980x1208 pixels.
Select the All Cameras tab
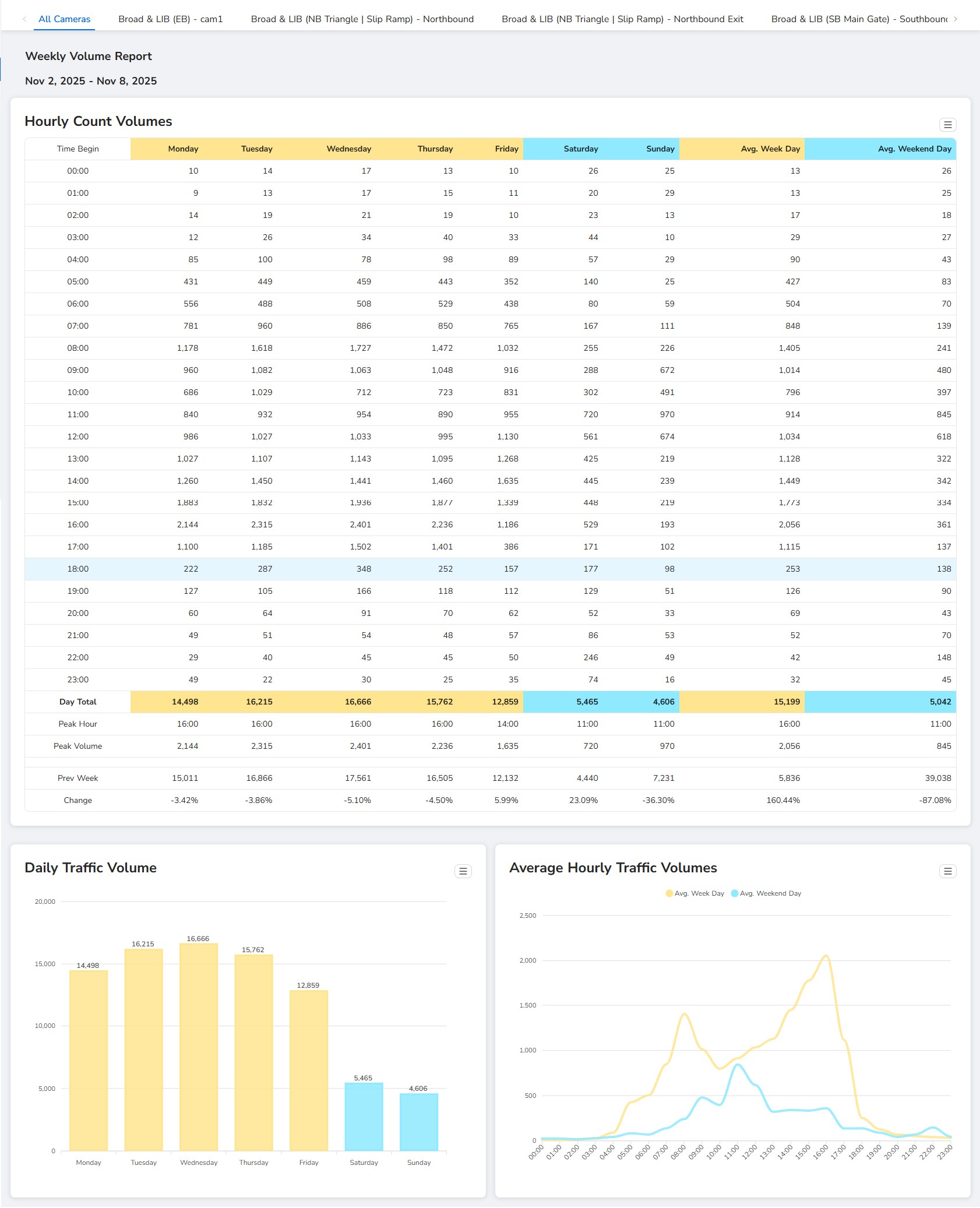pyautogui.click(x=64, y=19)
